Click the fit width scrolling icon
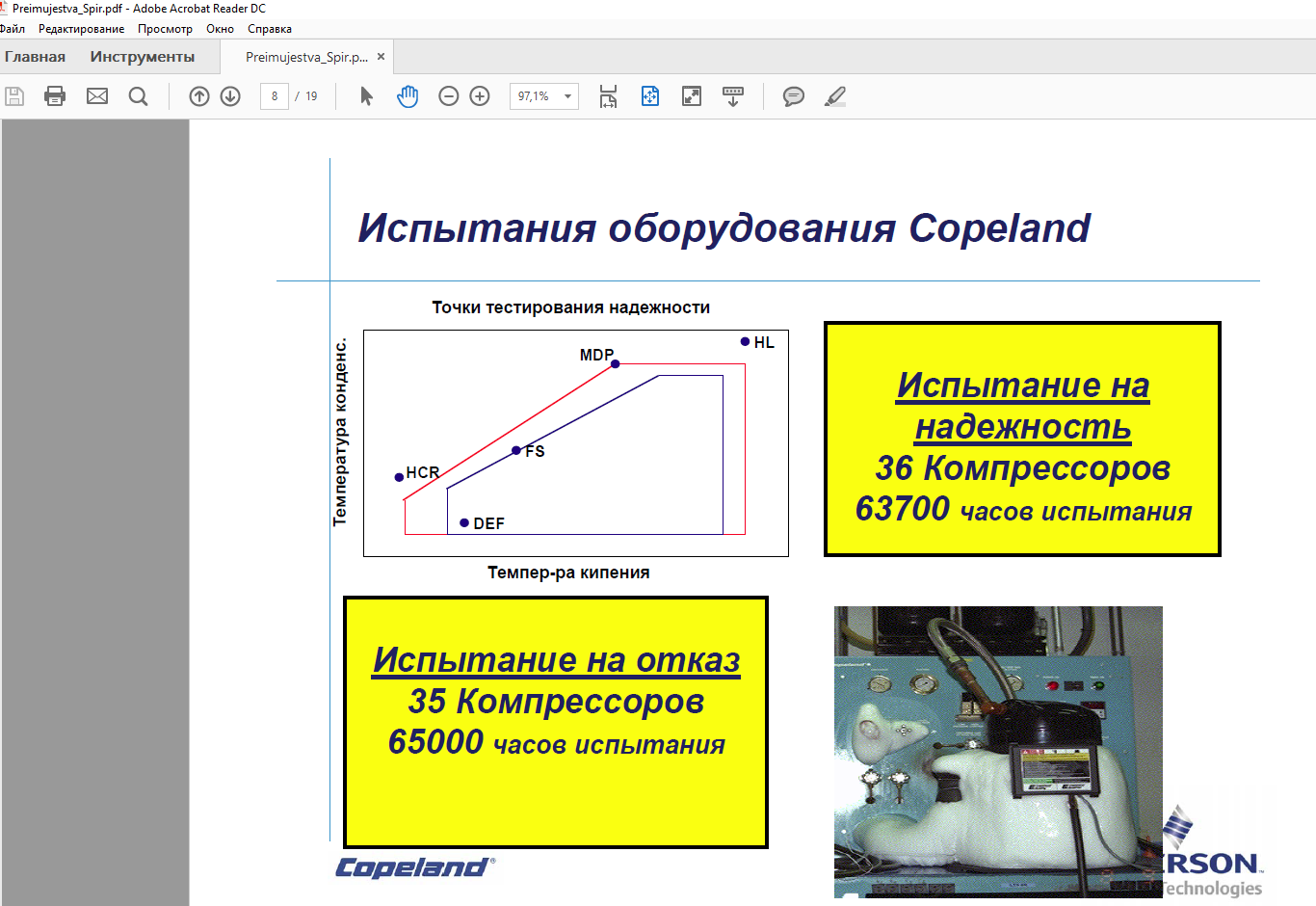This screenshot has width=1316, height=906. 608,96
